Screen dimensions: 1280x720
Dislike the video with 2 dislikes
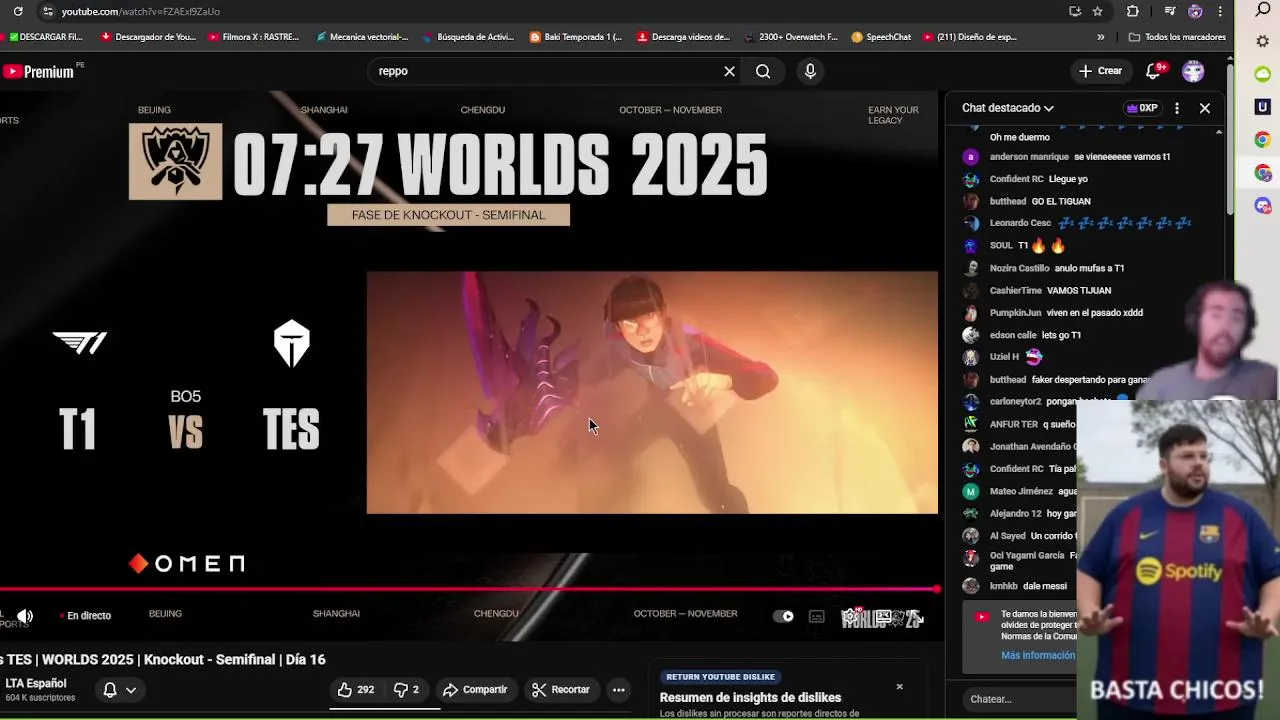pos(406,689)
